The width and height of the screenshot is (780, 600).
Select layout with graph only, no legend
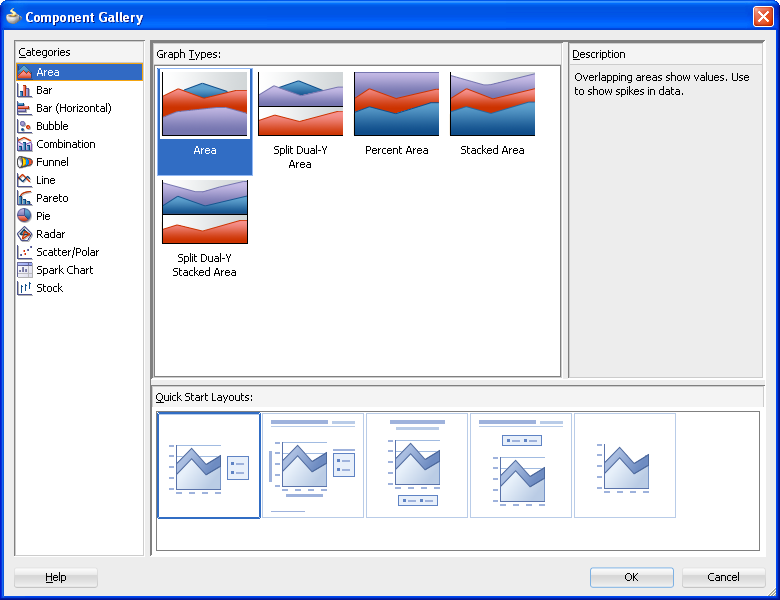625,466
